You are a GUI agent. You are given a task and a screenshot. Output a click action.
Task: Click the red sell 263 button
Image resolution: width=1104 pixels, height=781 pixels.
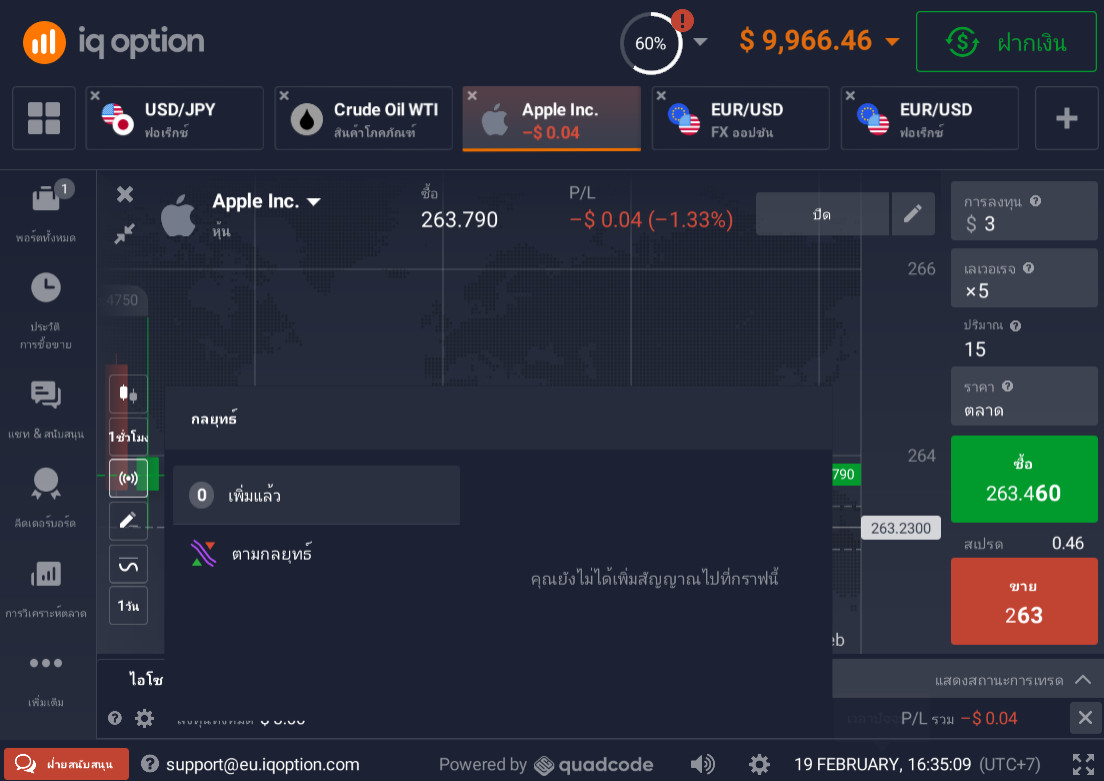click(x=1024, y=601)
